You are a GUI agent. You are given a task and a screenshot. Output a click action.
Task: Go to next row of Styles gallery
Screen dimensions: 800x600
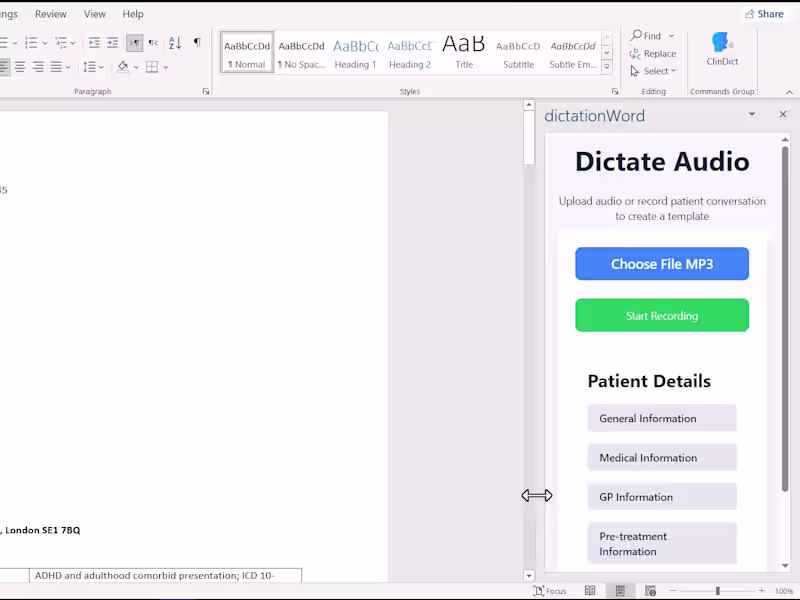[x=607, y=53]
